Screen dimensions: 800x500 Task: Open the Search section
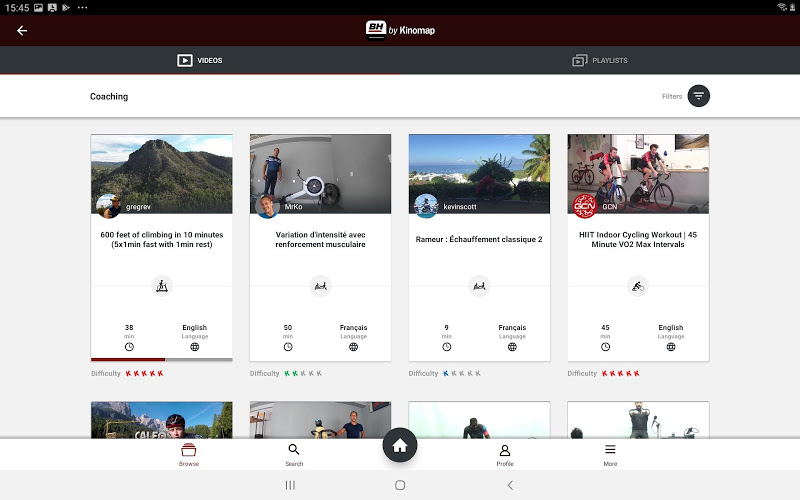click(x=294, y=454)
